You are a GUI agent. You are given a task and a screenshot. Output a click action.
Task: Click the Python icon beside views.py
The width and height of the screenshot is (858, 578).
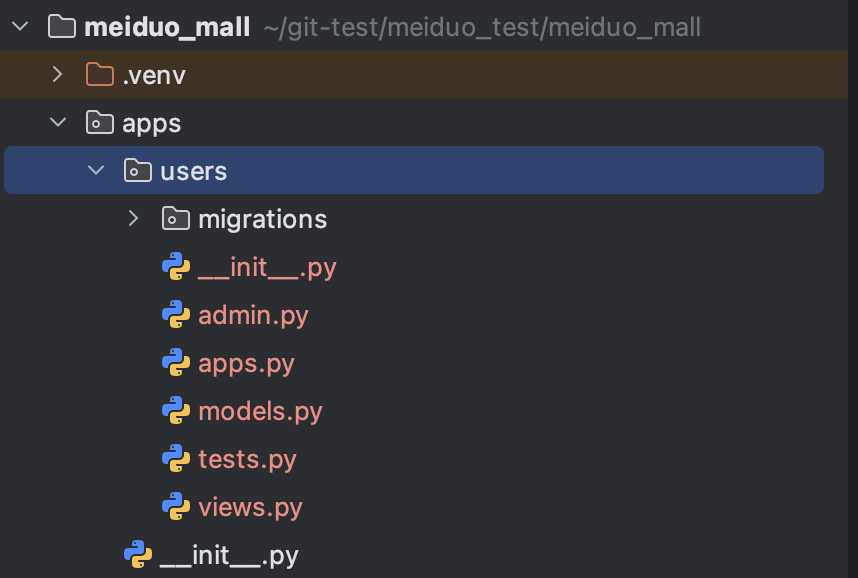[x=176, y=507]
